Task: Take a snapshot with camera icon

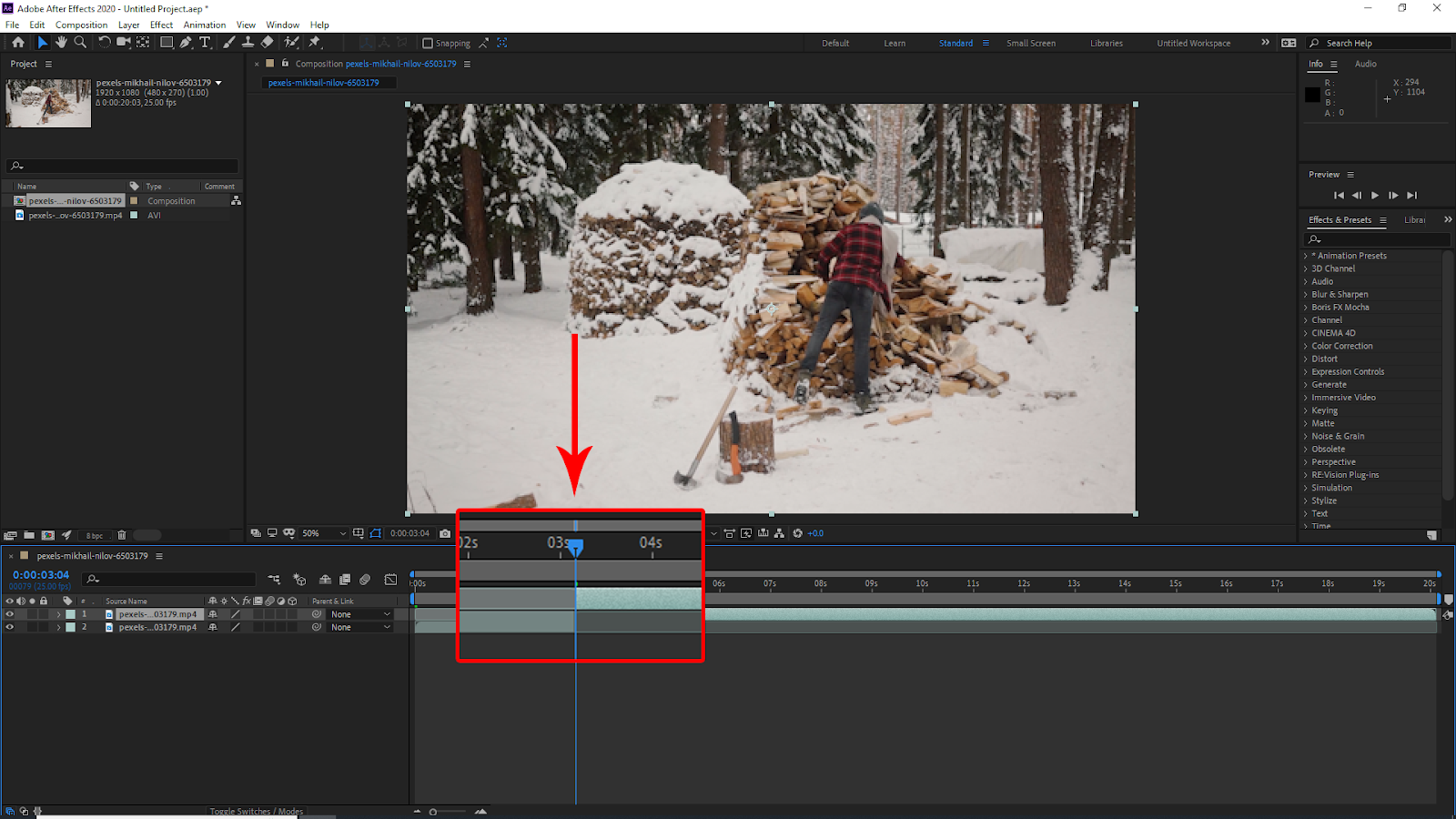Action: click(x=445, y=533)
